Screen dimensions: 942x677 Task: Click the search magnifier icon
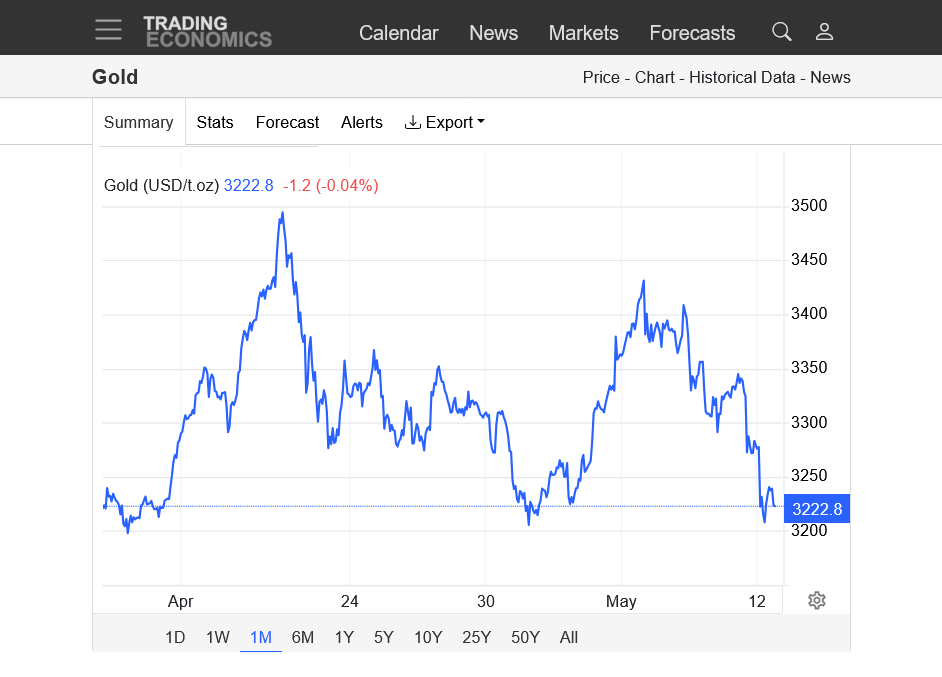point(781,32)
